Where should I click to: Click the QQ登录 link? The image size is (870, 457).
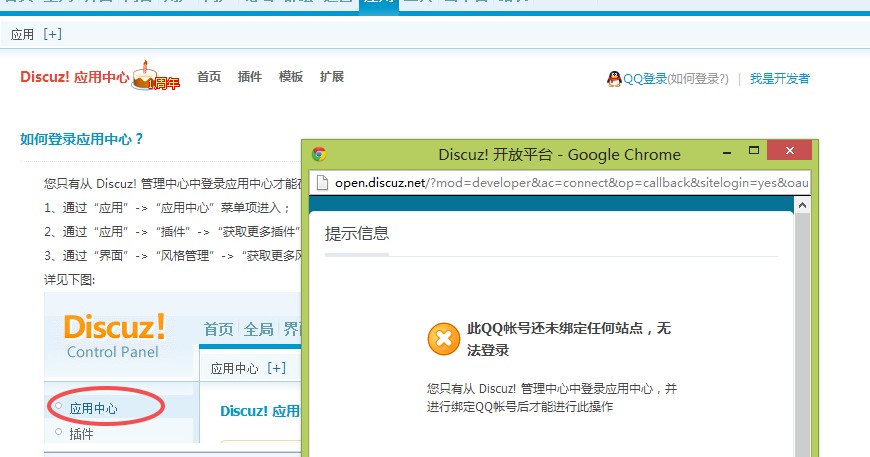coord(645,79)
